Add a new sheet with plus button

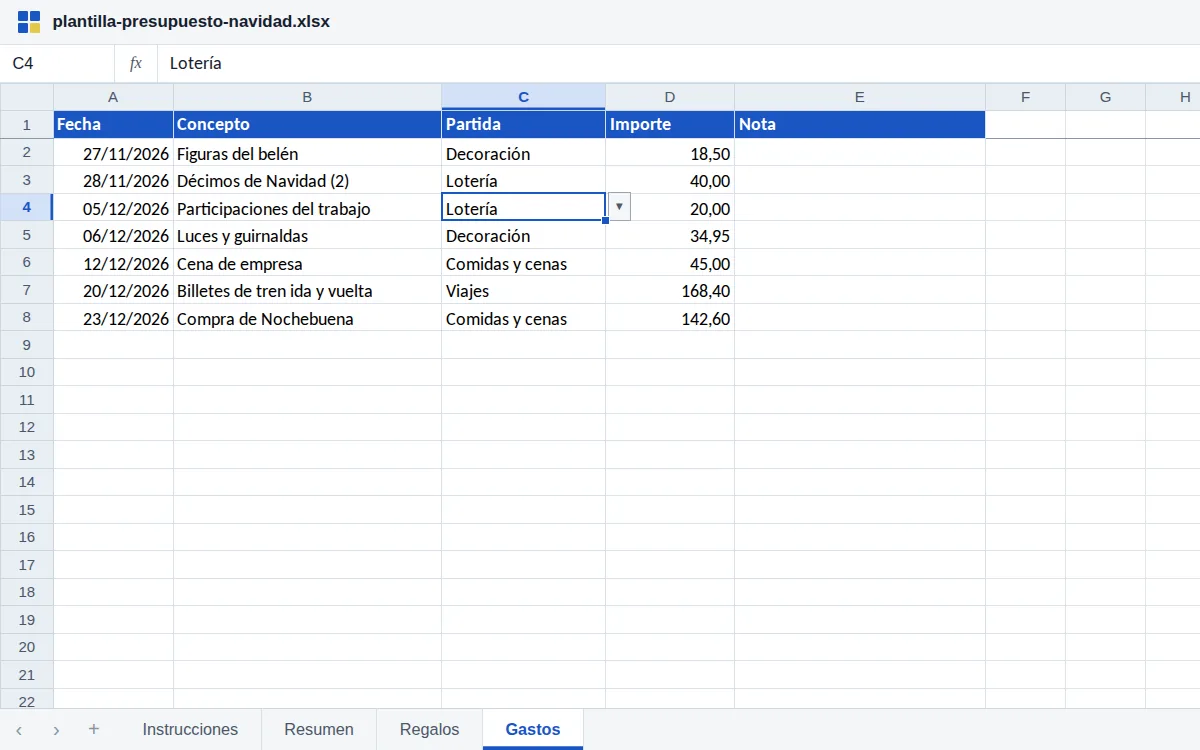coord(94,729)
